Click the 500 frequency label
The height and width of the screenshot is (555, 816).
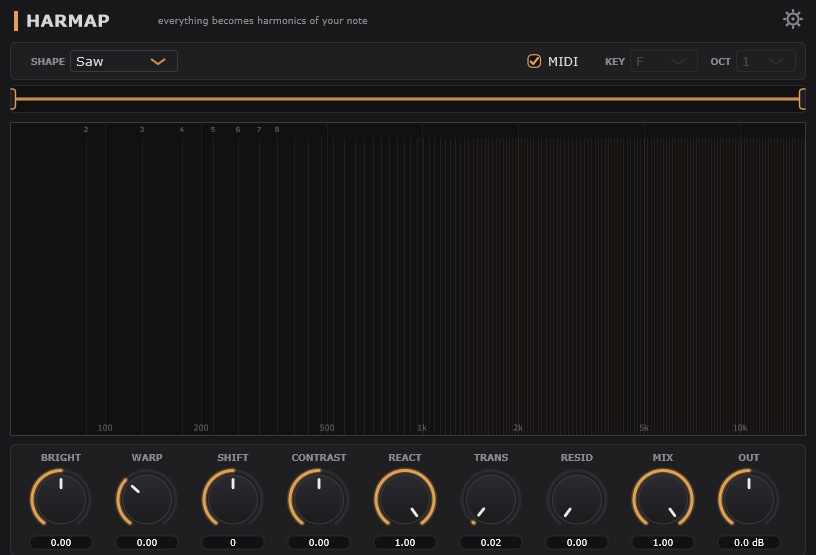(327, 427)
